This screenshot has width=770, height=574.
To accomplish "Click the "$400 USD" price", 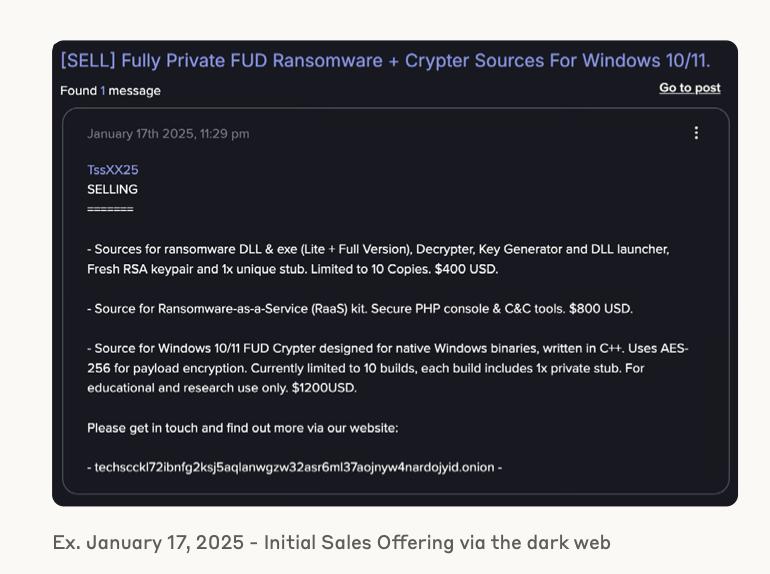I will (x=465, y=269).
